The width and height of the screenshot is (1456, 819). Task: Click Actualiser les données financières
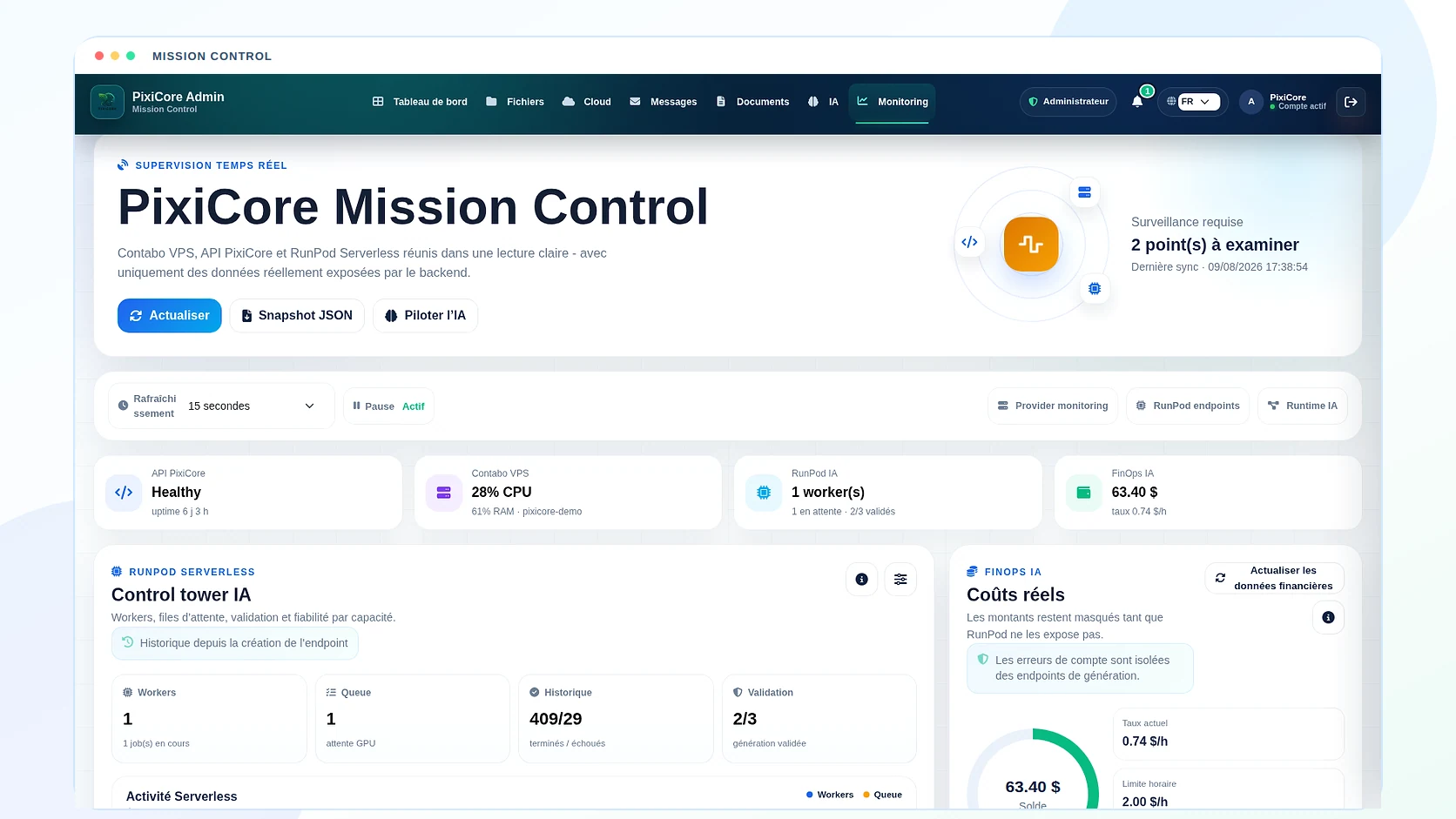(1275, 578)
